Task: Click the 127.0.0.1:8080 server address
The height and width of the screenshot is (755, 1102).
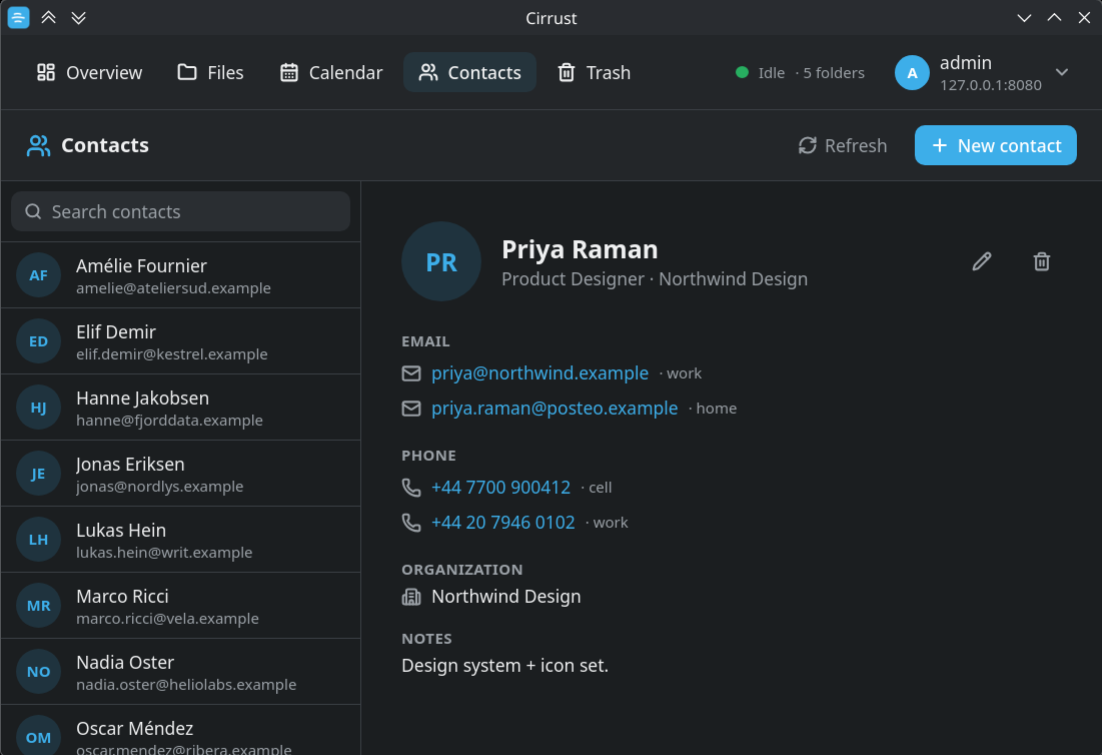Action: point(990,85)
